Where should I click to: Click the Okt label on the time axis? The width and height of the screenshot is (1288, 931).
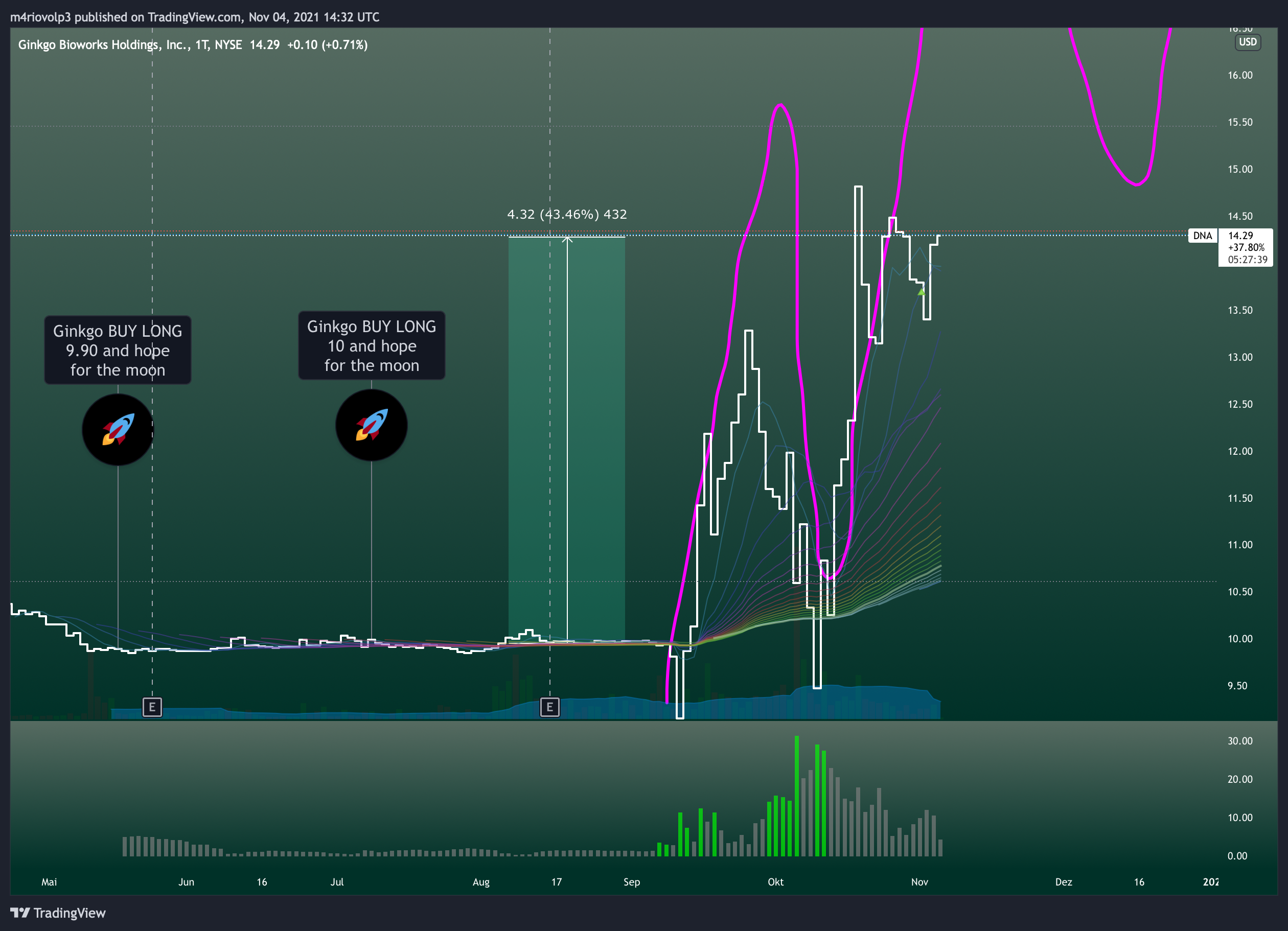[776, 882]
